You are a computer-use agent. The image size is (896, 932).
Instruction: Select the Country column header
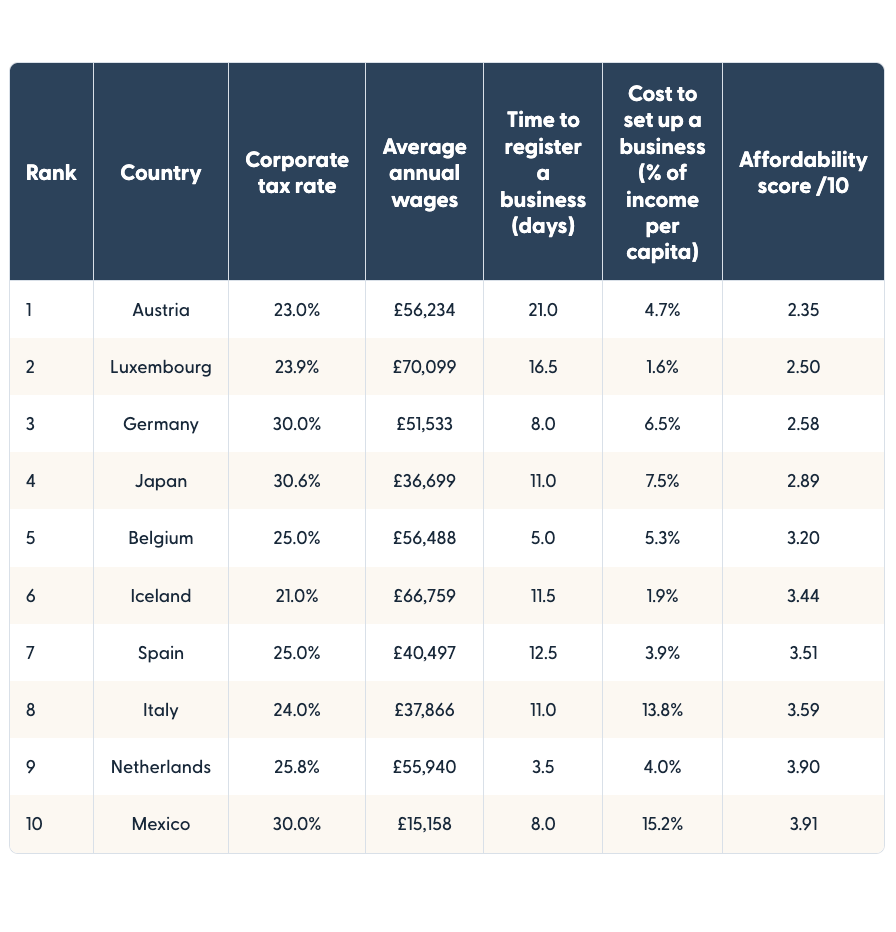[x=160, y=173]
